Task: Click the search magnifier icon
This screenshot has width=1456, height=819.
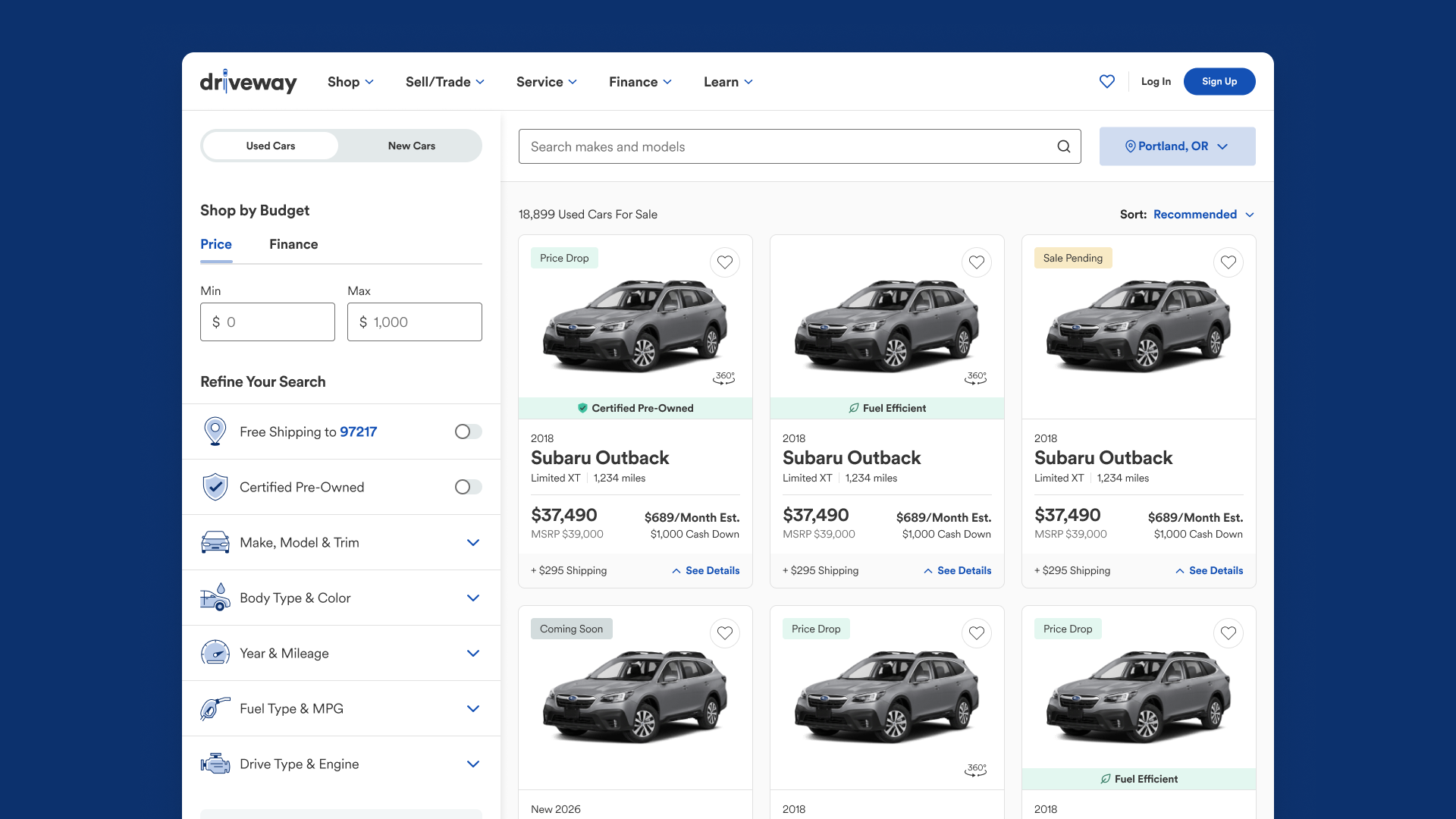Action: [x=1064, y=146]
